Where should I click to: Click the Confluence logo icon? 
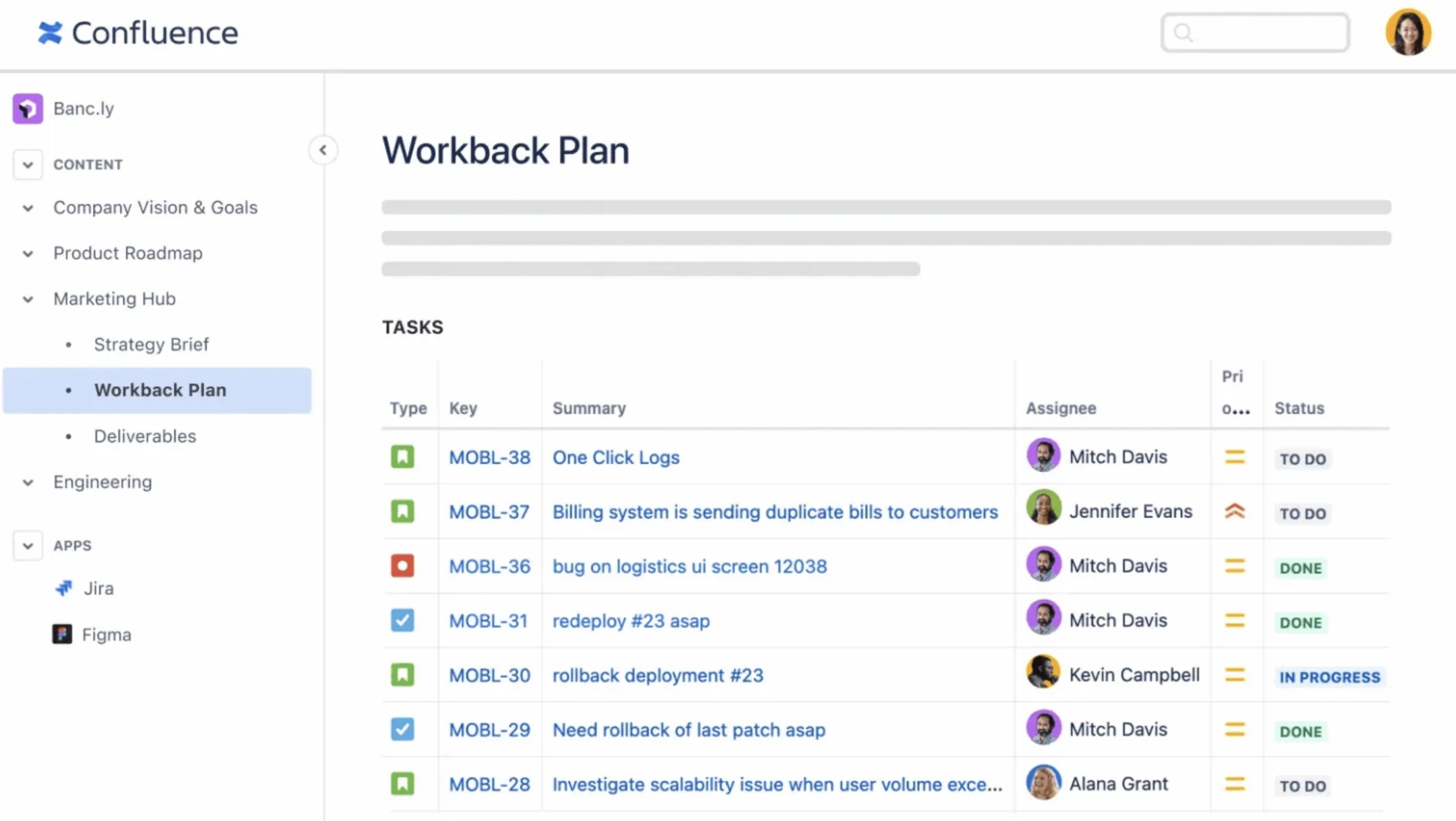click(50, 33)
